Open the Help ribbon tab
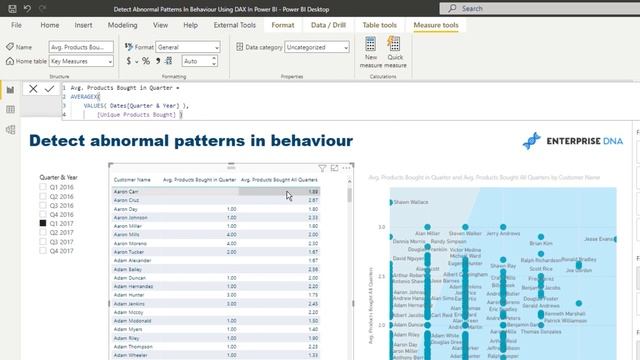 (x=190, y=25)
